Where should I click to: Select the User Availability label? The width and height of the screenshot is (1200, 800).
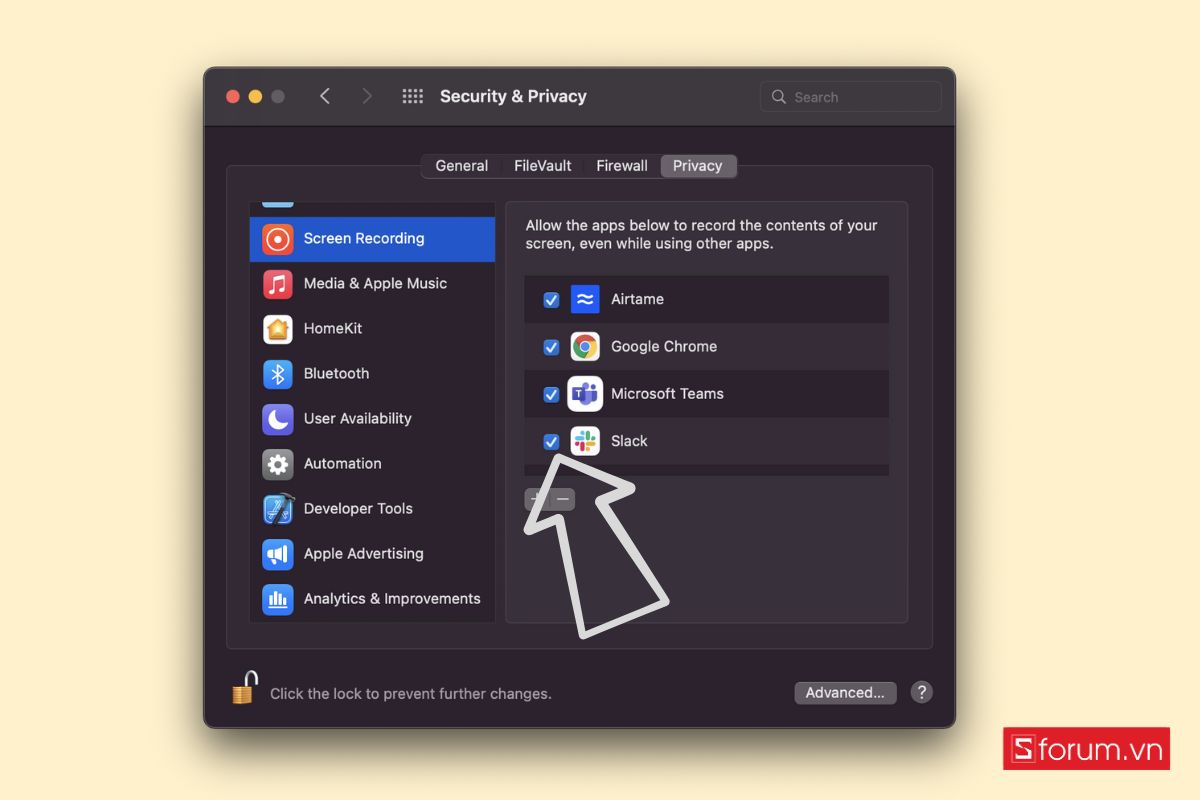coord(358,418)
